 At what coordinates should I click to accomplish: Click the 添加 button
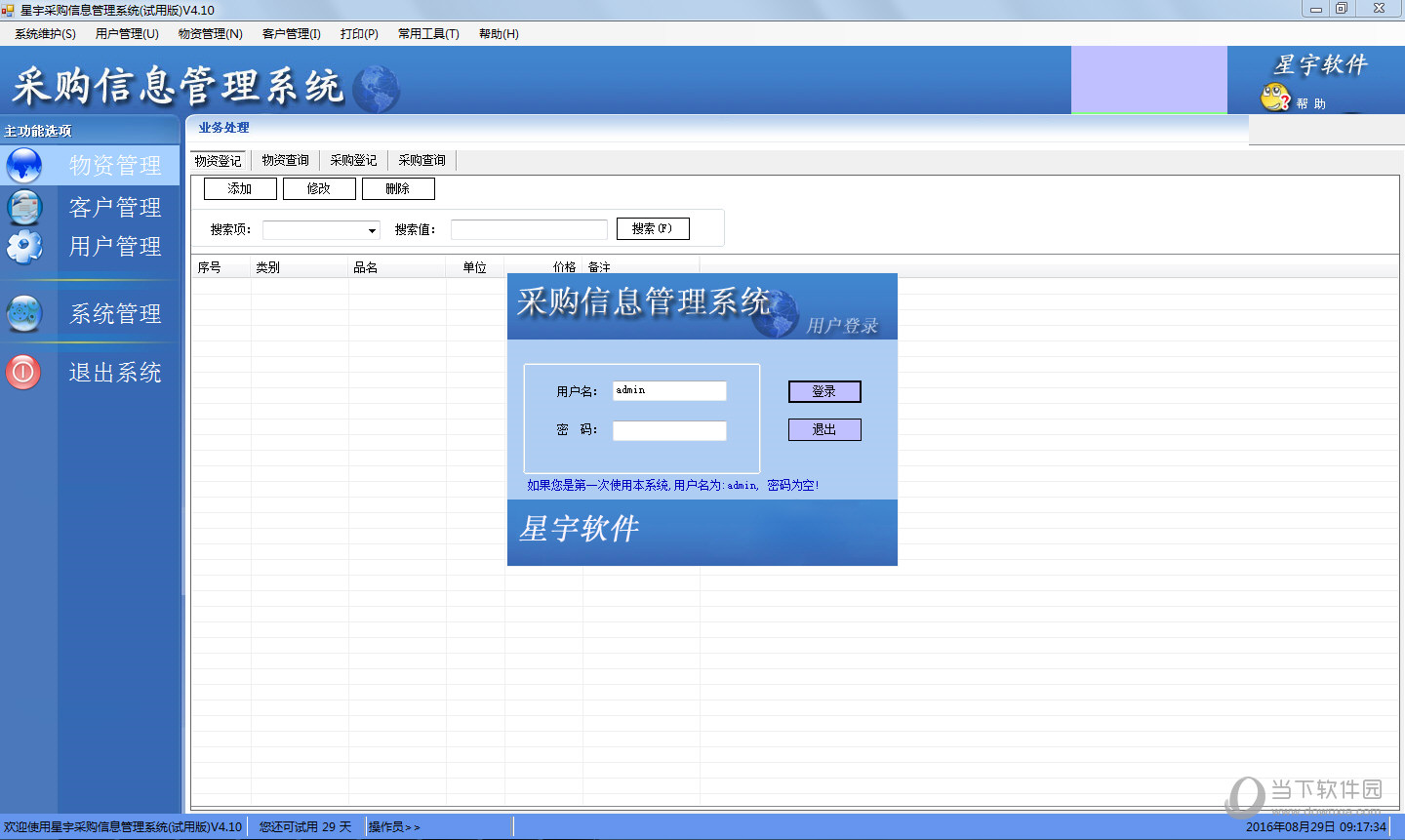(240, 188)
